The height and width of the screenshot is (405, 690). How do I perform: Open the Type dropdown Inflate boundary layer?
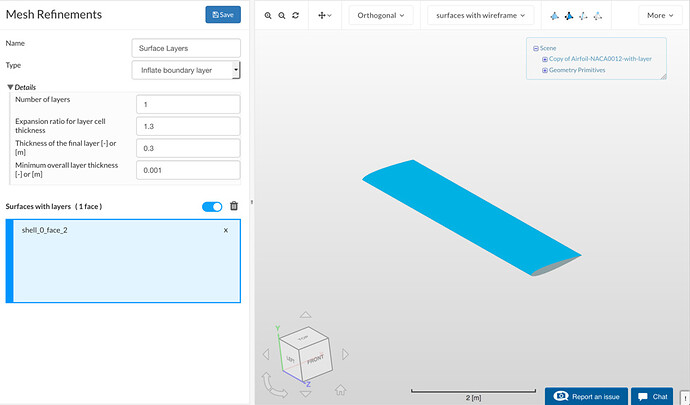(x=186, y=70)
